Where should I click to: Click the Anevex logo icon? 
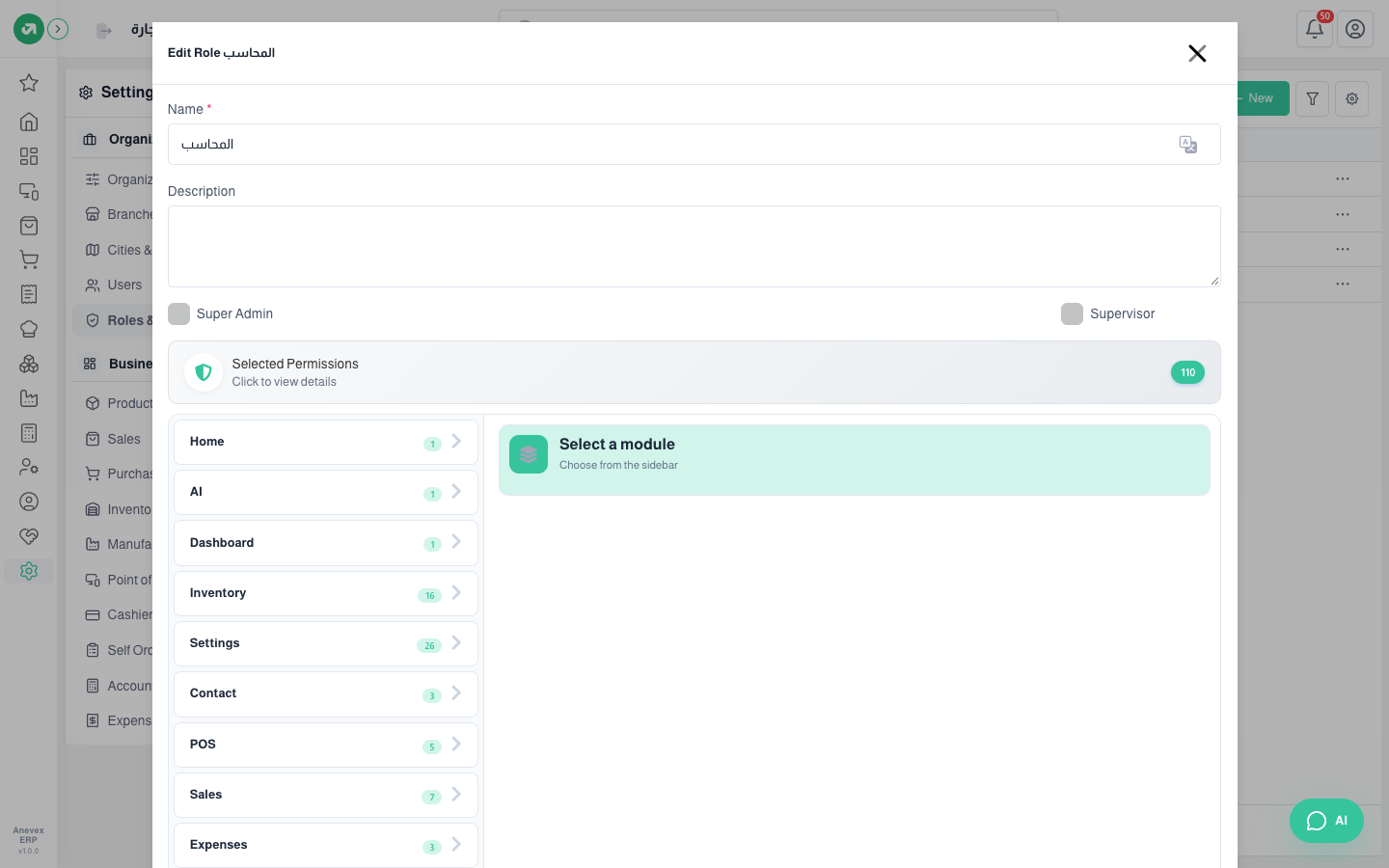29,29
